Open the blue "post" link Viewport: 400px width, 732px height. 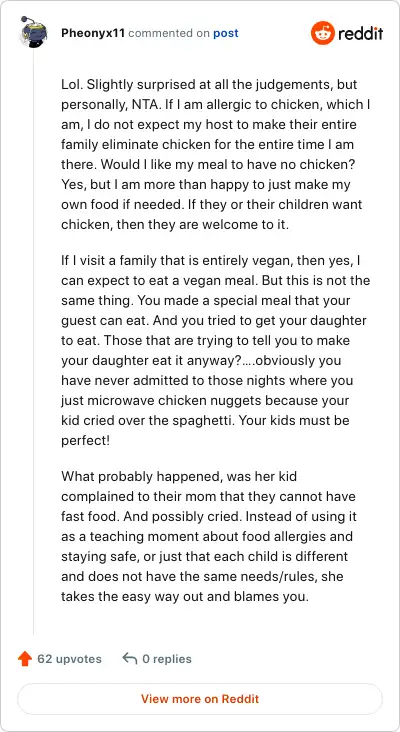tap(226, 33)
